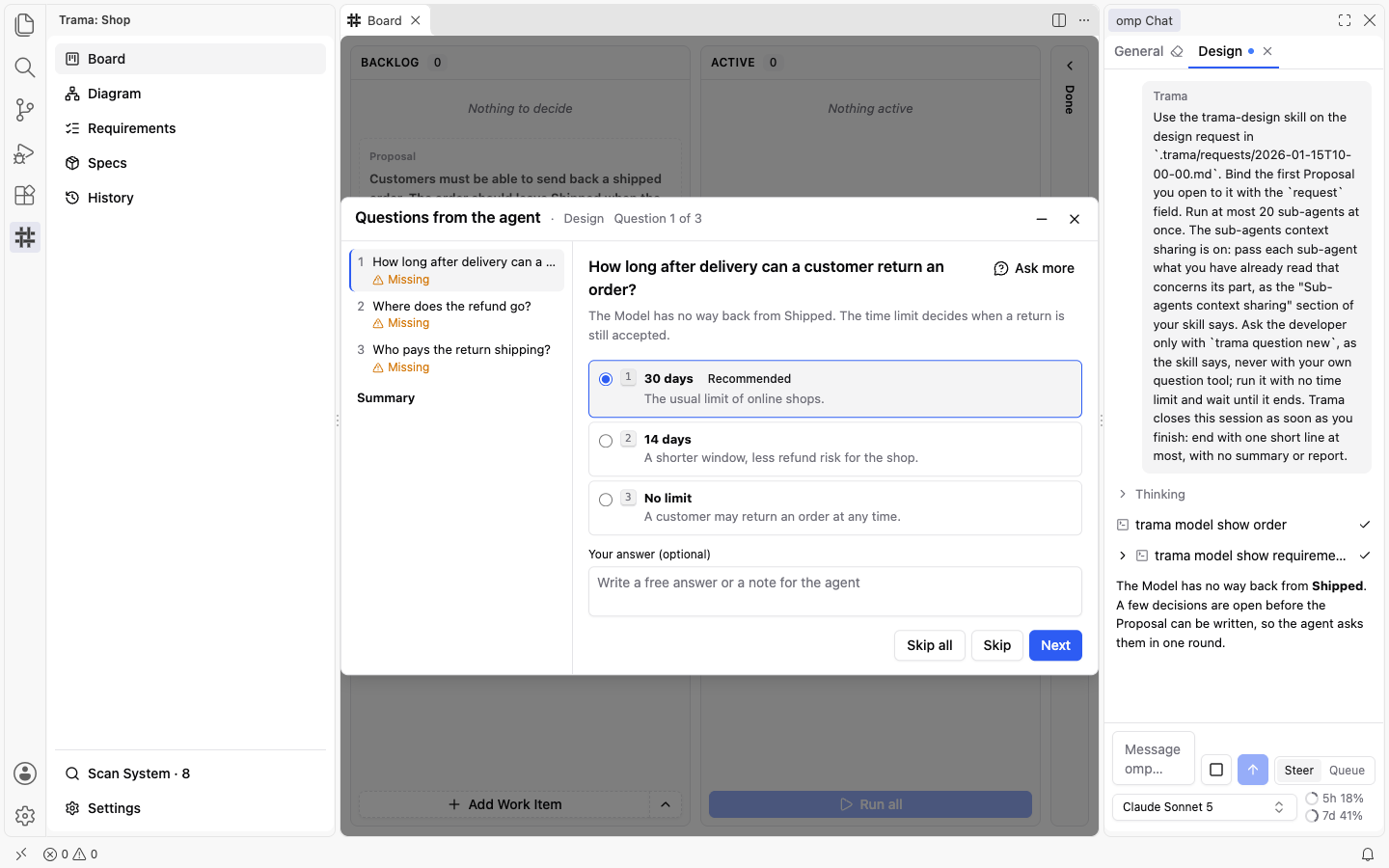Open the Accounts icon in activity bar
Screen dimensions: 1389x868
coord(25,773)
